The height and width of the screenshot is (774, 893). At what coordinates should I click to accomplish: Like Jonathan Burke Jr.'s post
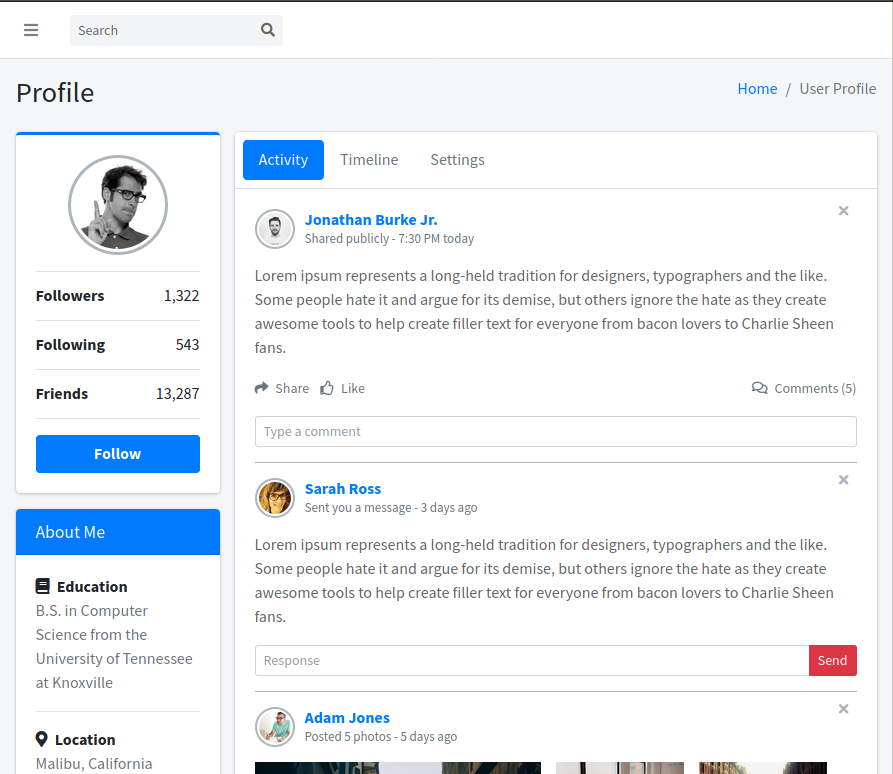342,388
